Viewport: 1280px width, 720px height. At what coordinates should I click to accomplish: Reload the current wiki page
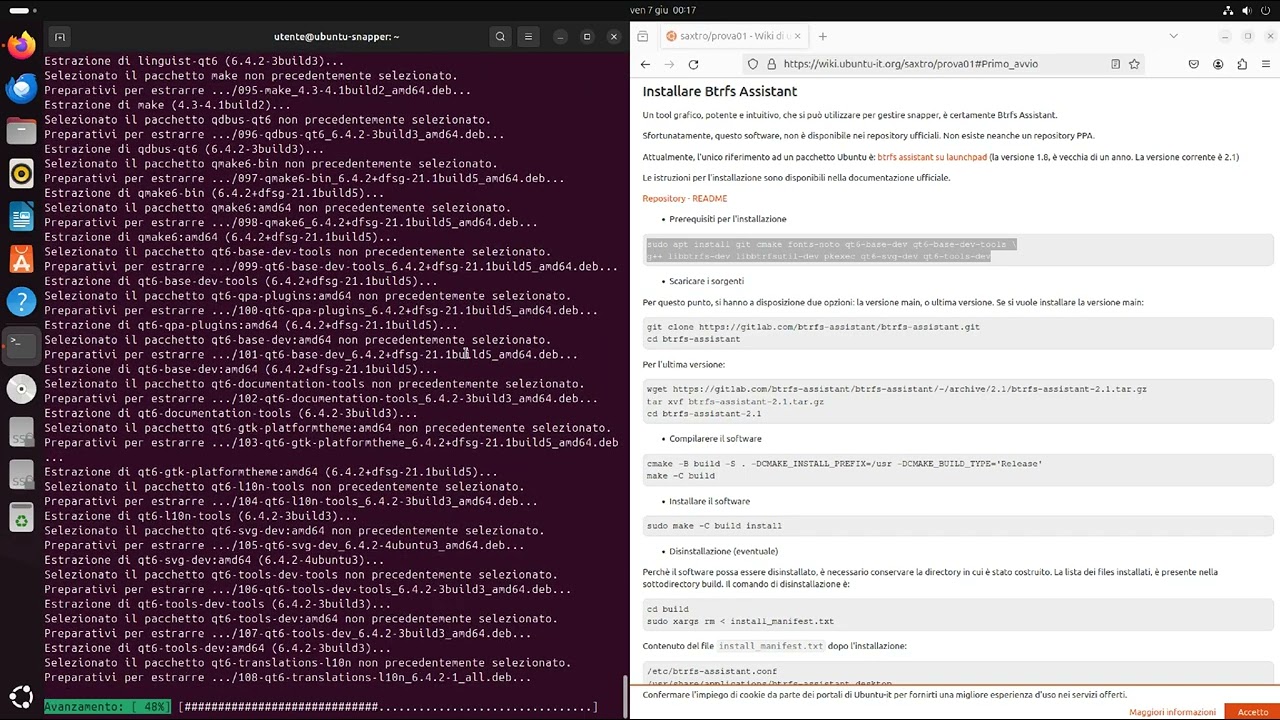(693, 64)
